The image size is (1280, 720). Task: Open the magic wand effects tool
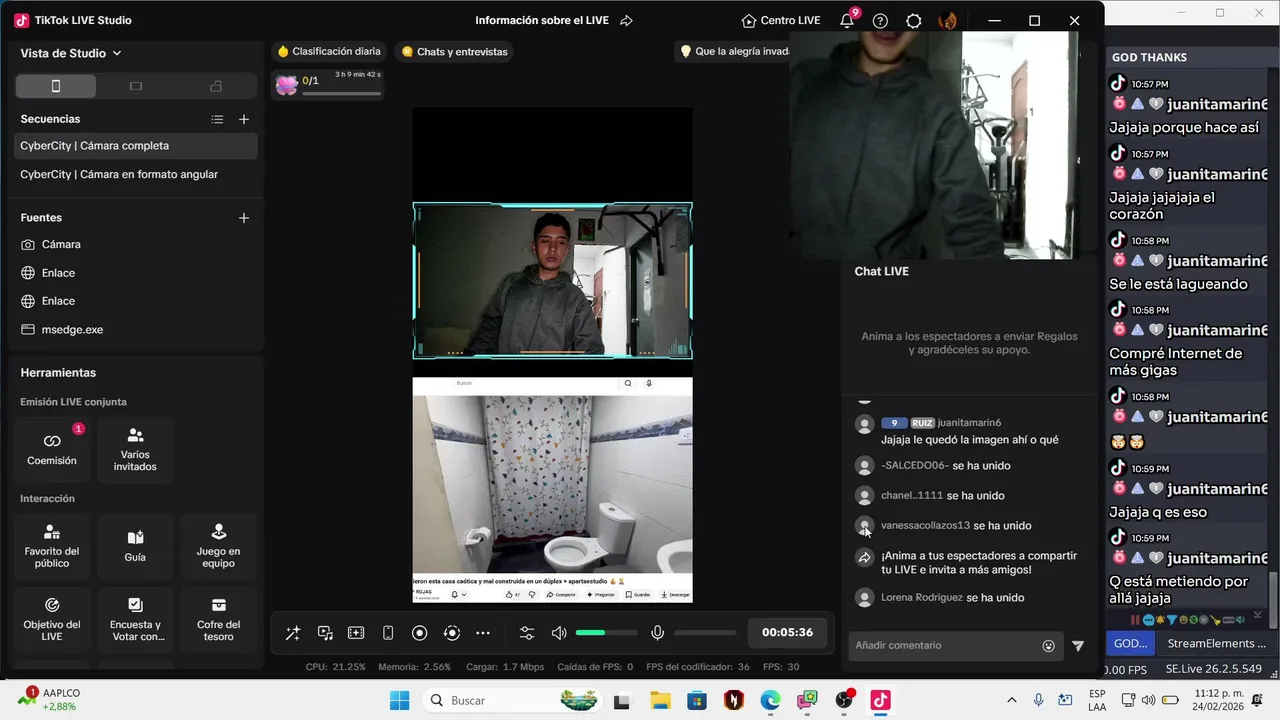tap(293, 633)
